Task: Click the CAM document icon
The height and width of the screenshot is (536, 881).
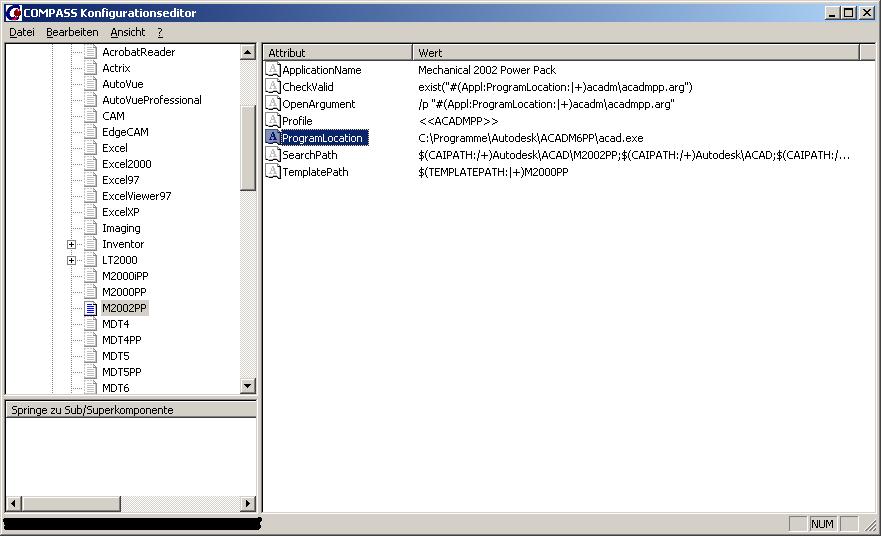Action: pos(91,116)
